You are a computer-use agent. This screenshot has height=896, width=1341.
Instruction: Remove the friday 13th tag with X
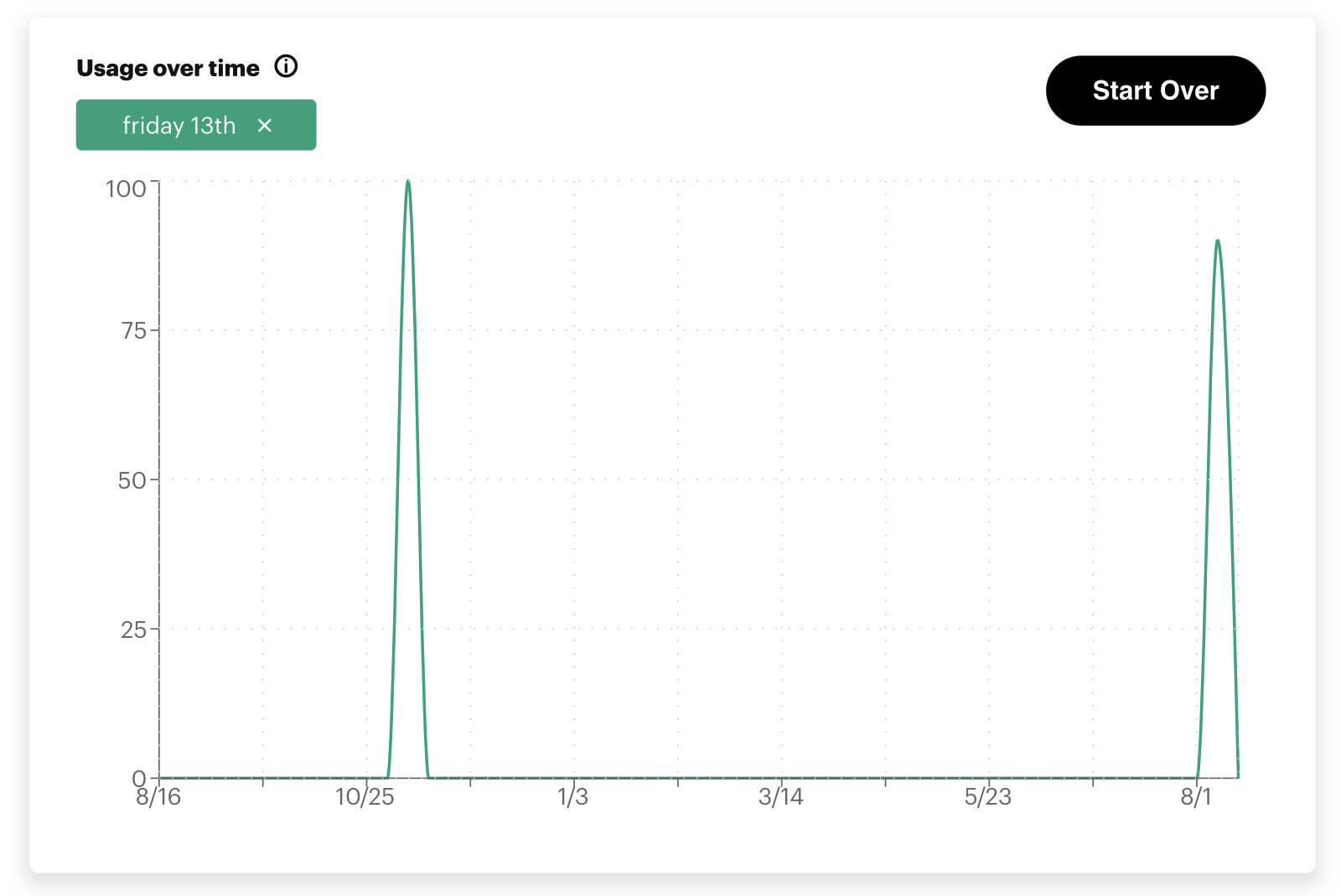pos(265,126)
